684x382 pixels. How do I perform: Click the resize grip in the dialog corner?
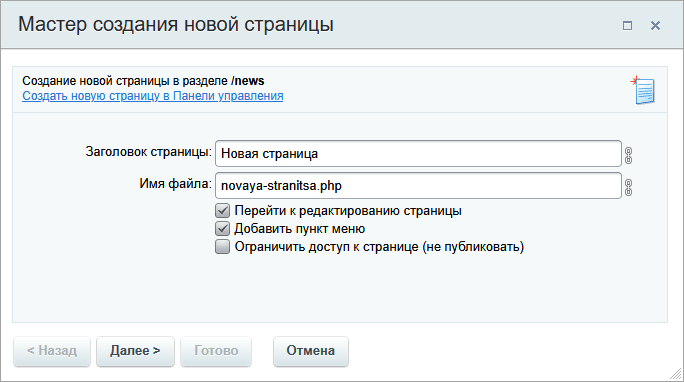[676, 374]
